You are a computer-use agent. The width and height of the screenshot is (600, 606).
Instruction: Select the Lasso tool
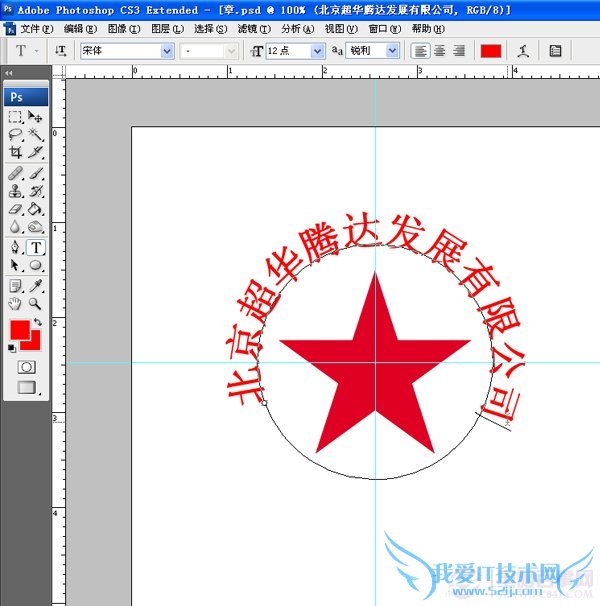tap(15, 134)
